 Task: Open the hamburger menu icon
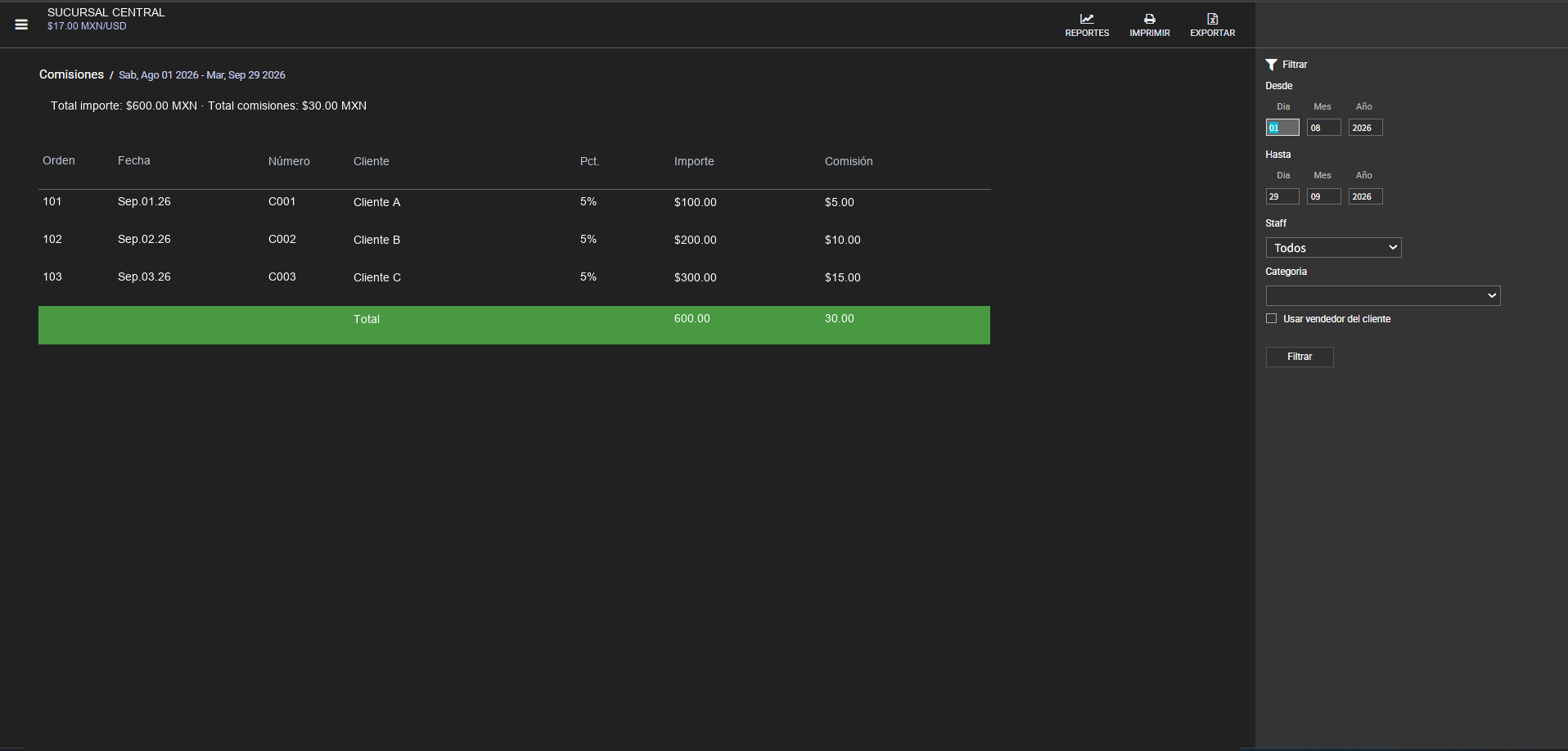(21, 25)
